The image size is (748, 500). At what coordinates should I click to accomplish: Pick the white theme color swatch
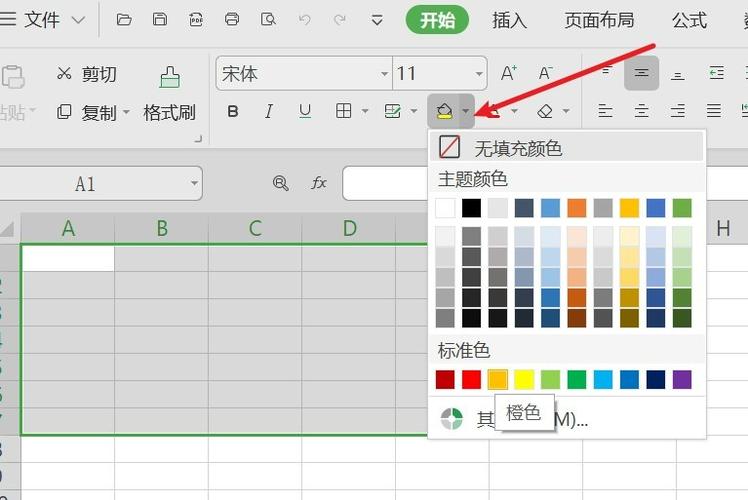click(x=446, y=208)
